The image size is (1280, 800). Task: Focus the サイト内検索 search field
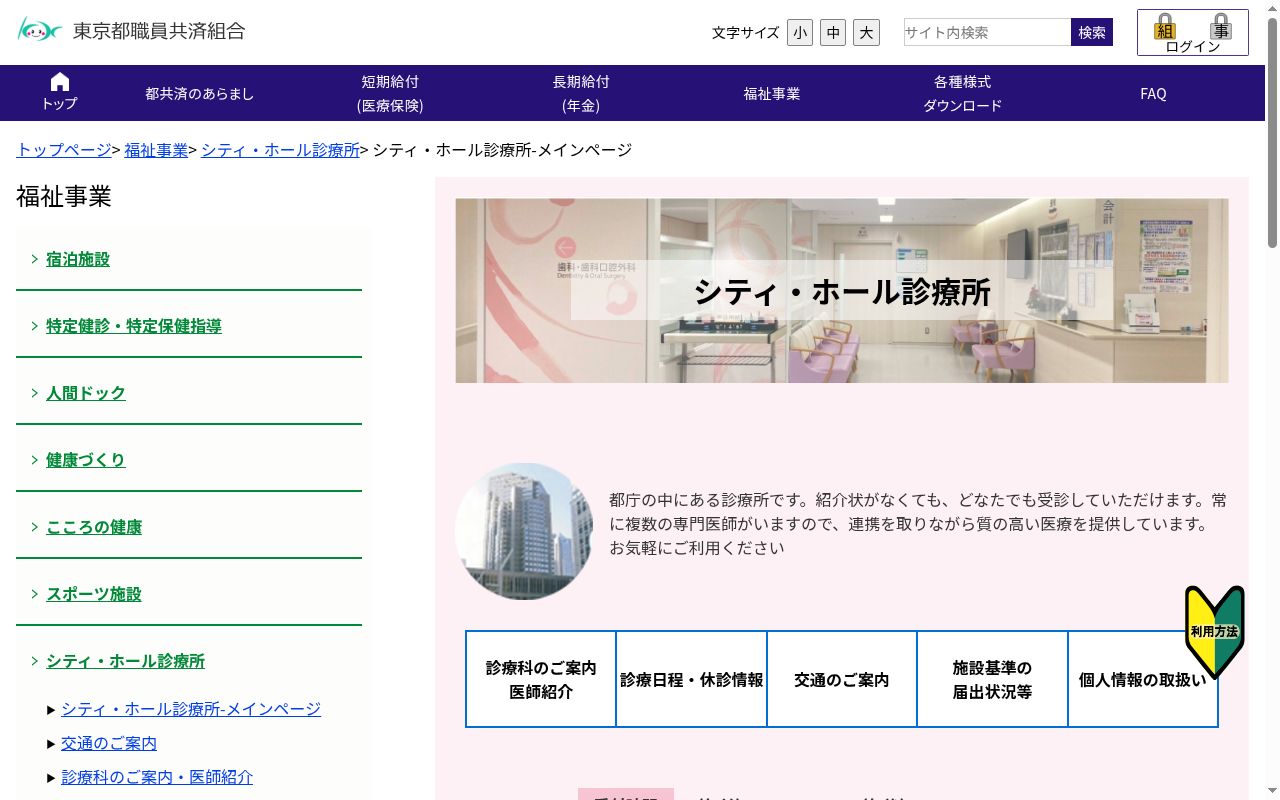(x=987, y=32)
